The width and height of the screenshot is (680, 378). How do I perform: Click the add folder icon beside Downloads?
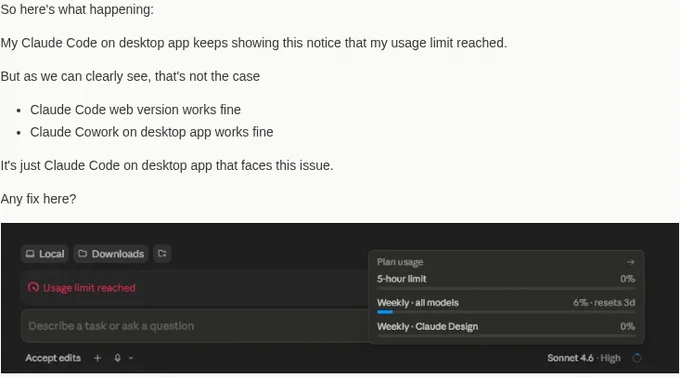click(x=162, y=254)
